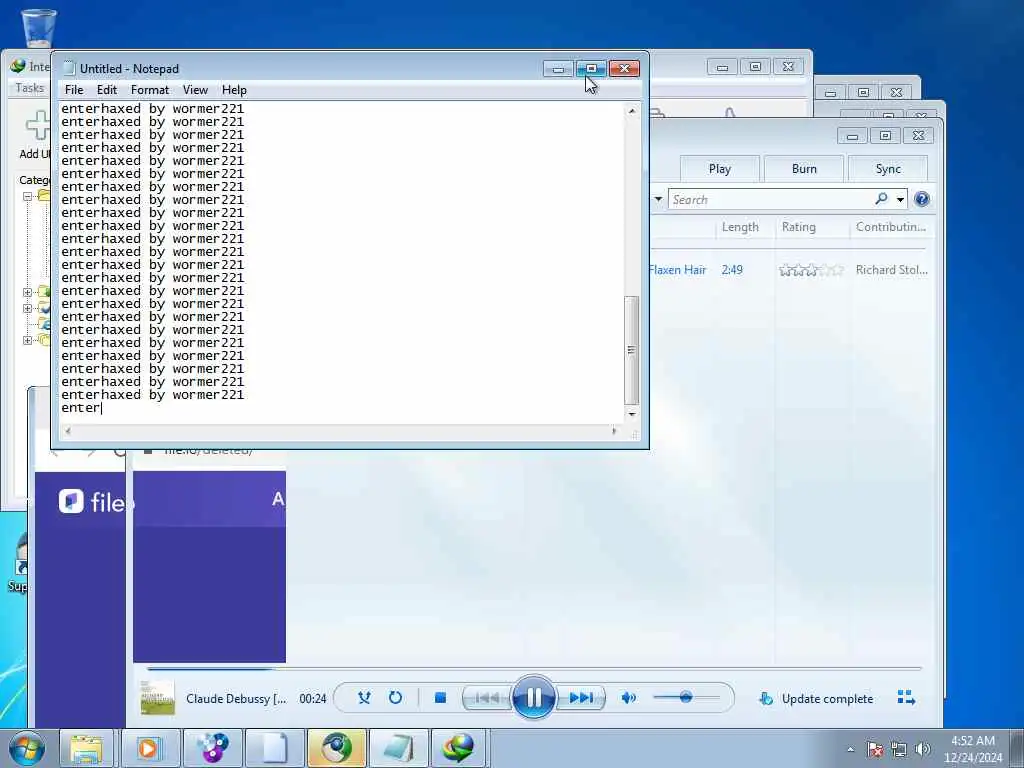Image resolution: width=1024 pixels, height=768 pixels.
Task: Sort by the Length column header
Action: pyautogui.click(x=740, y=227)
